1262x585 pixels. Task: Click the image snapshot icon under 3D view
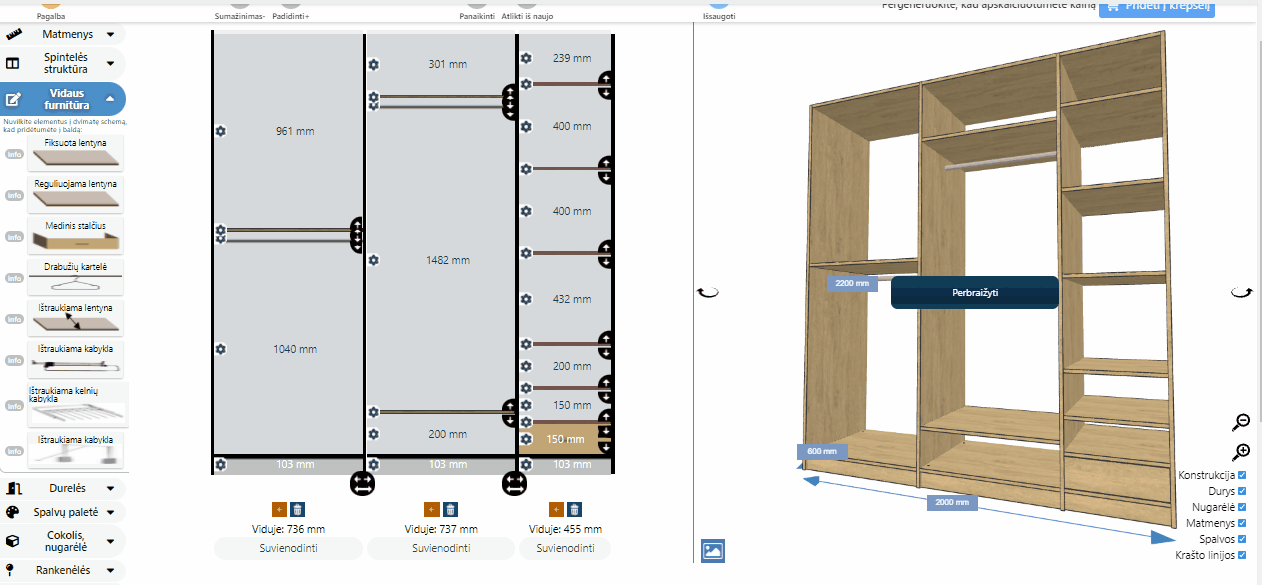[713, 550]
